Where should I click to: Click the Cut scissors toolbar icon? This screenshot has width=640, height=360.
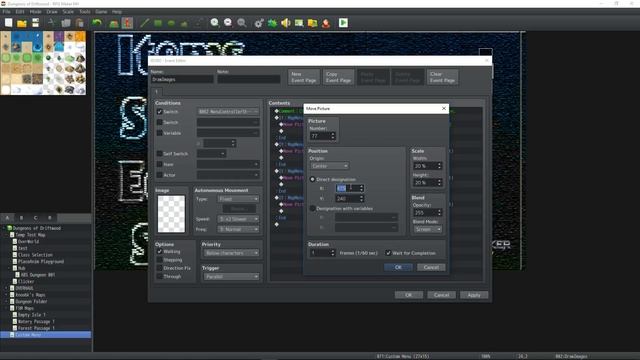(x=52, y=23)
